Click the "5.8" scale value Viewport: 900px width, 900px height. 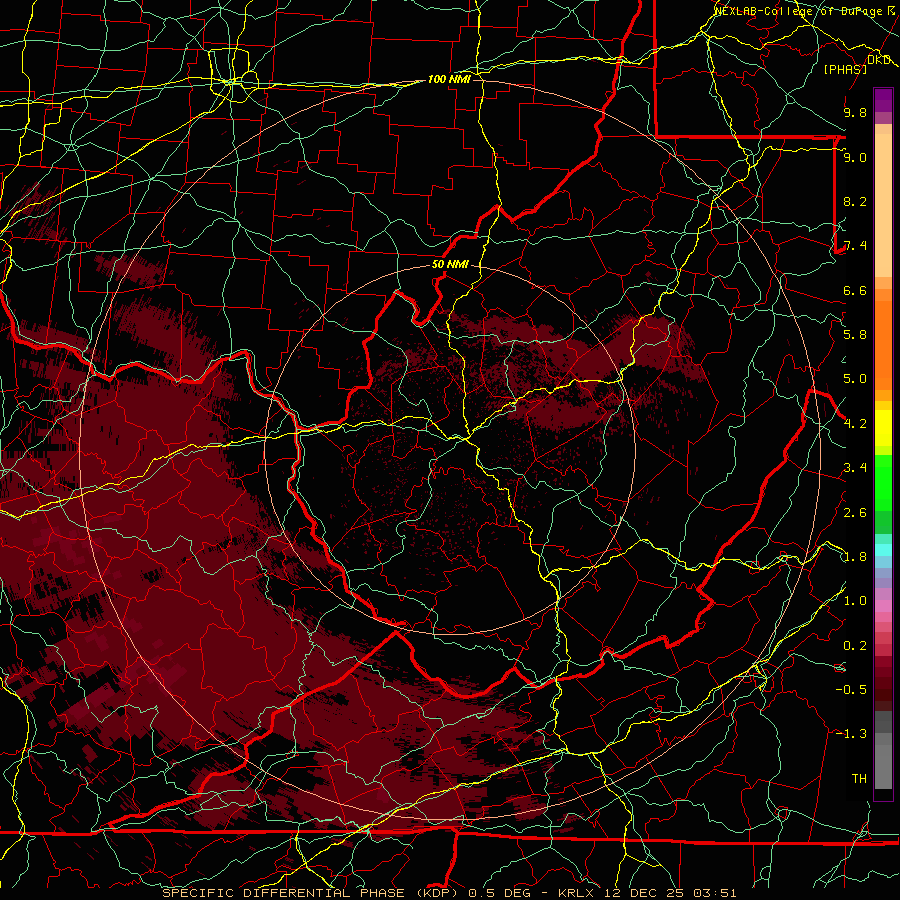(x=855, y=335)
